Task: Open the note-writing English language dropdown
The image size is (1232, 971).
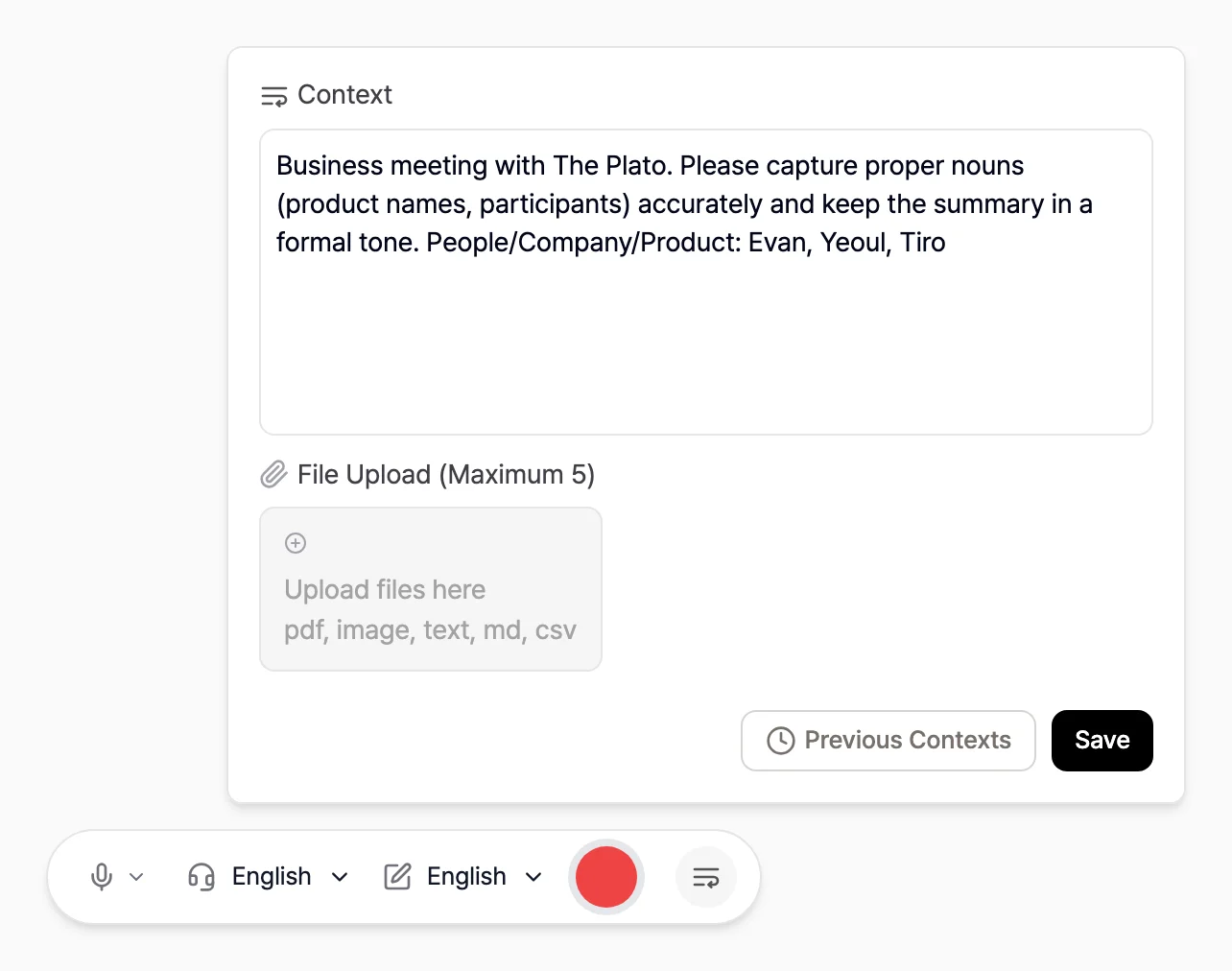Action: [x=463, y=877]
